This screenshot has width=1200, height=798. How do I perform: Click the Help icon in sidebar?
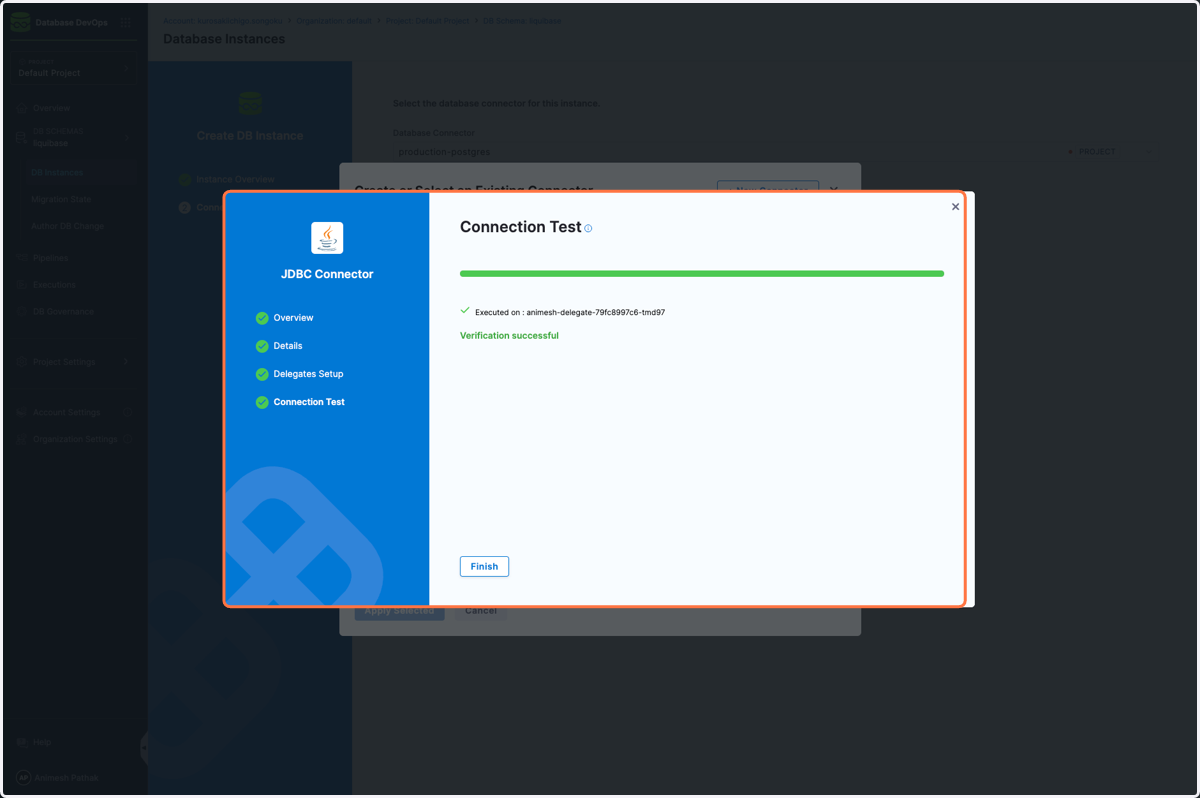click(x=21, y=743)
